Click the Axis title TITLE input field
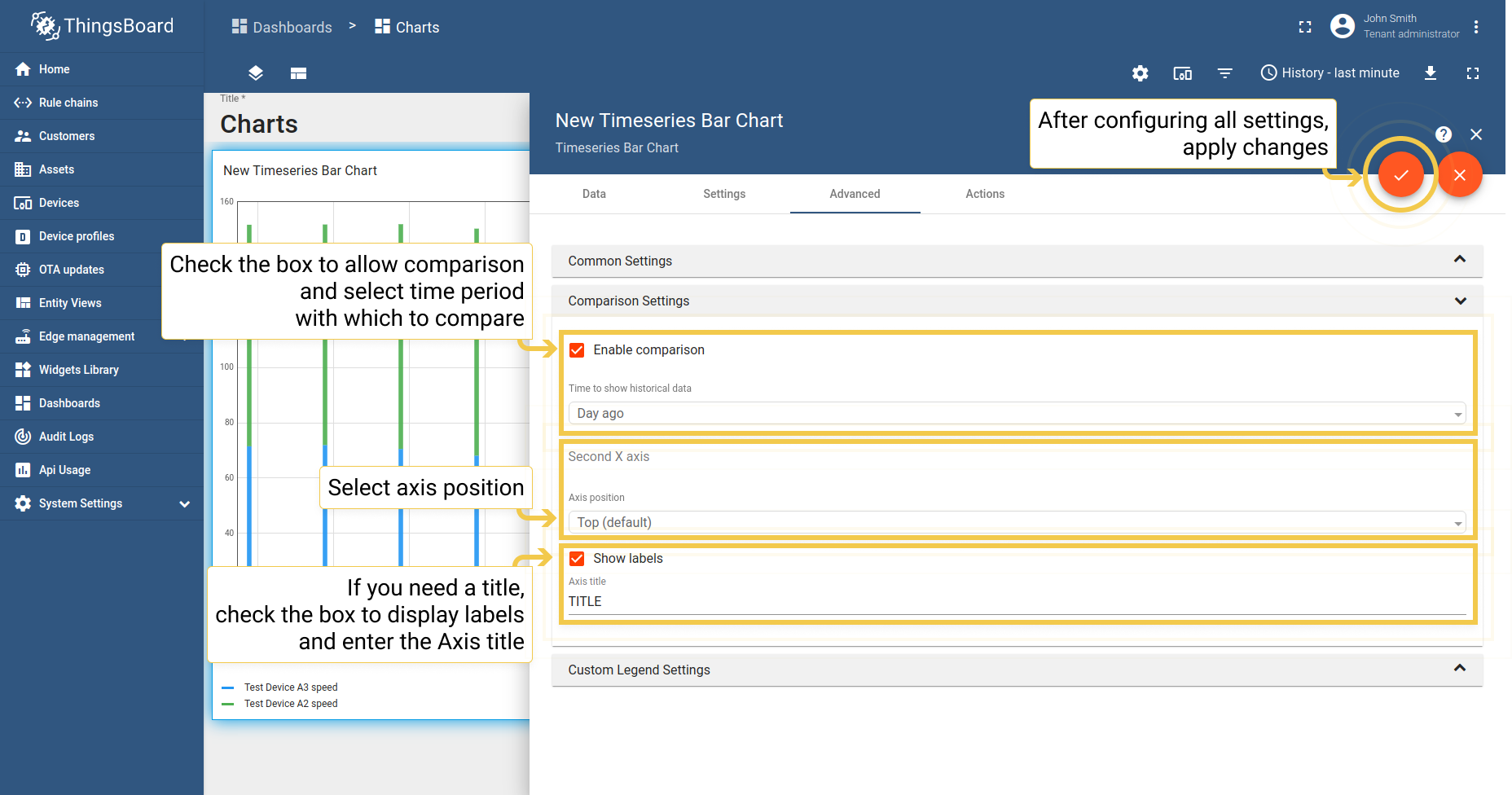This screenshot has width=1512, height=795. tap(815, 601)
